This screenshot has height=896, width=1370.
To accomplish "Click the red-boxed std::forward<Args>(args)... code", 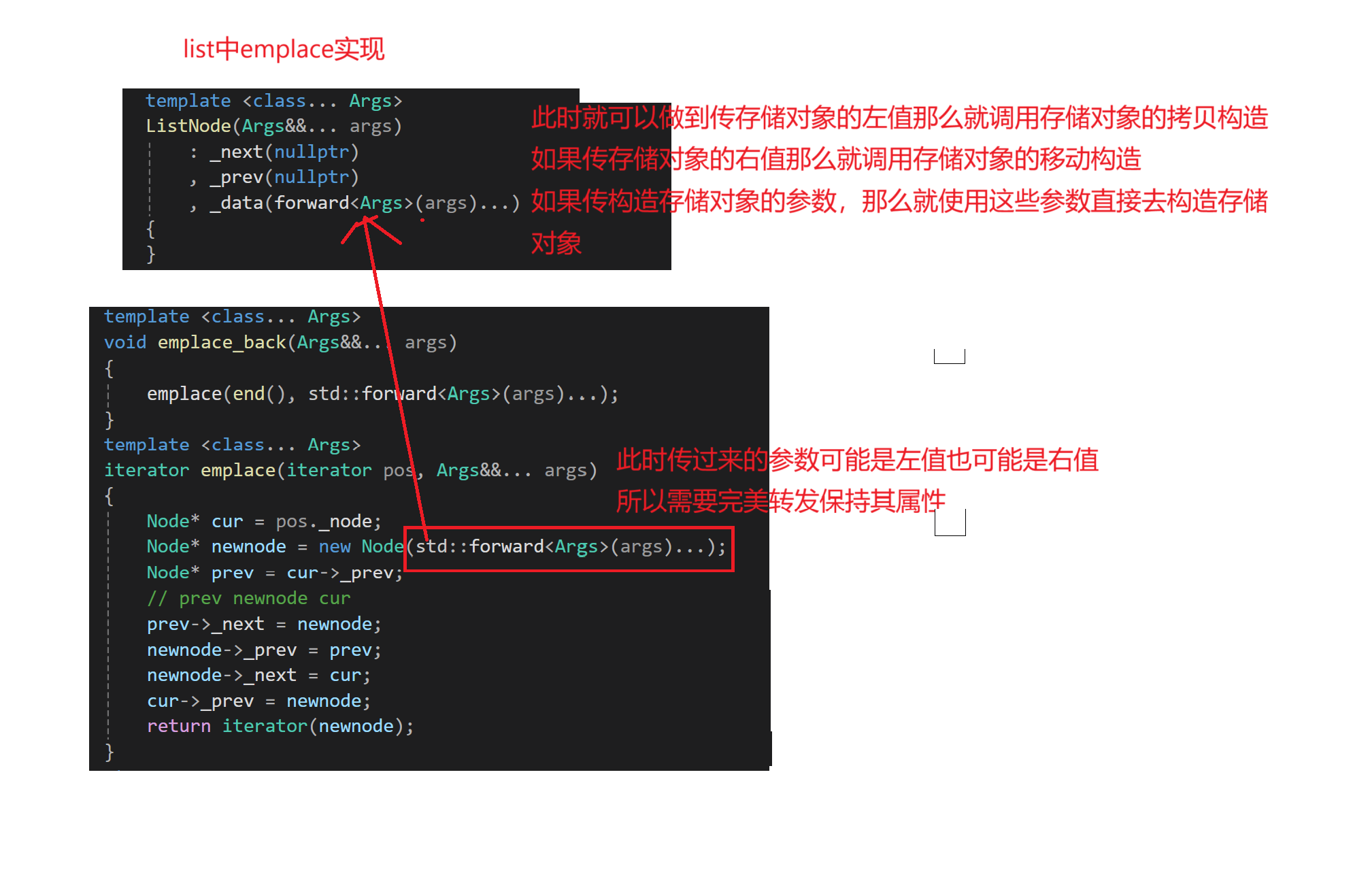I will tap(569, 548).
